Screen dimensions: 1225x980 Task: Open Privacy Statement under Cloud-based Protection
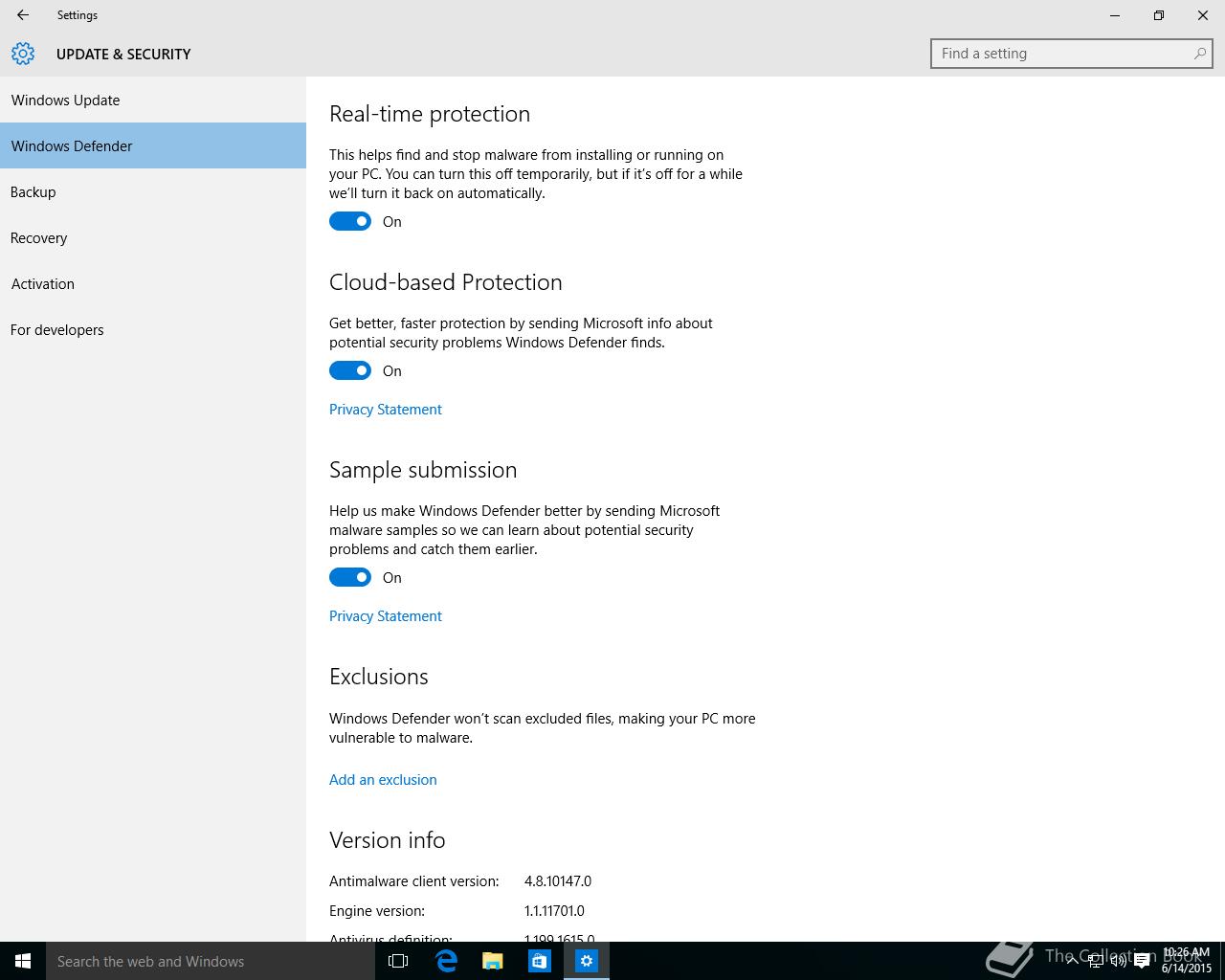(386, 409)
